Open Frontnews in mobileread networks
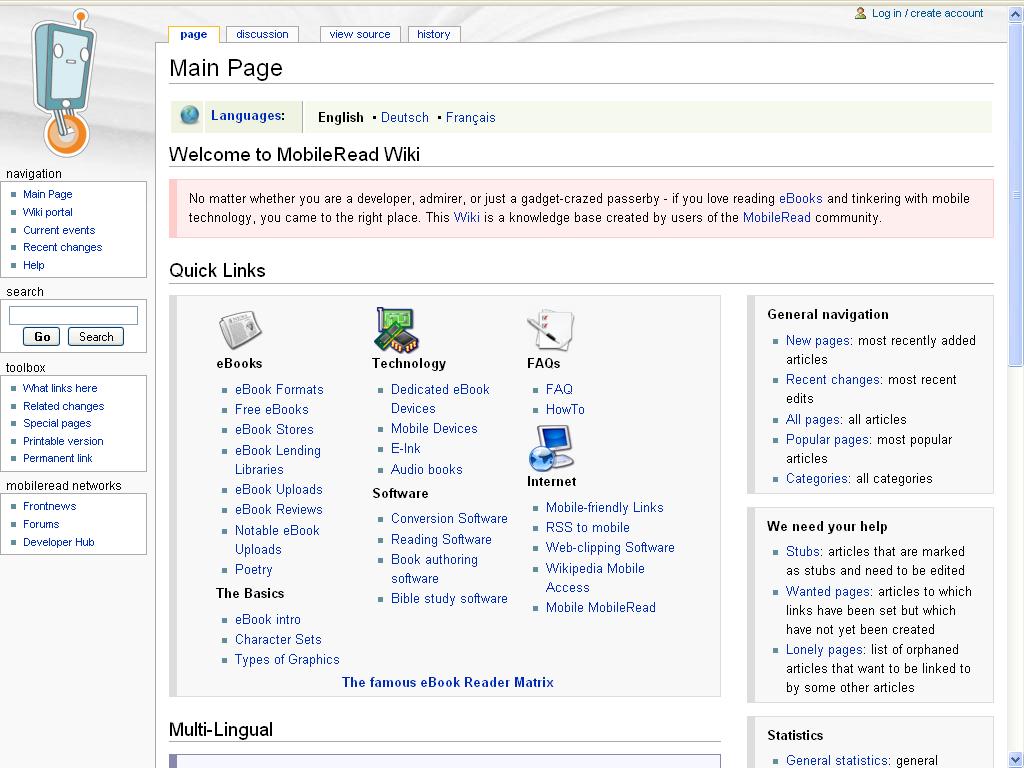 pyautogui.click(x=50, y=506)
